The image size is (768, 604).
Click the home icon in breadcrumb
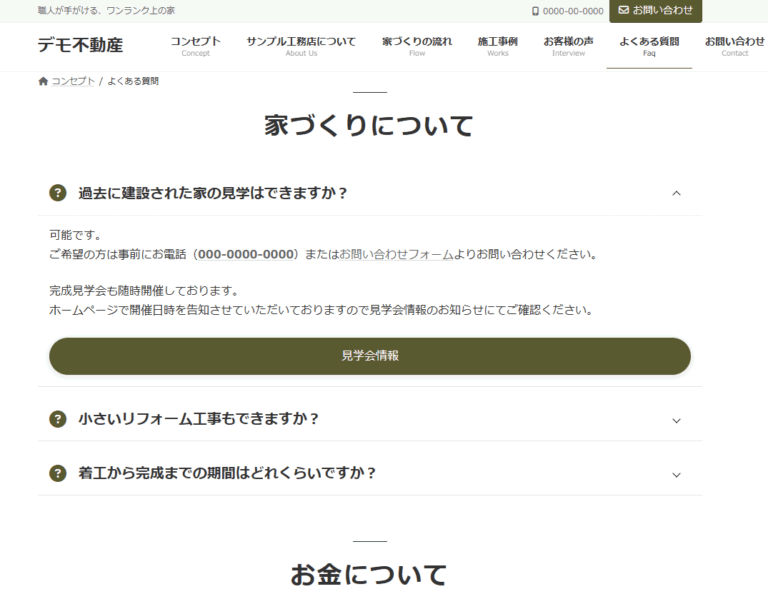pyautogui.click(x=43, y=81)
